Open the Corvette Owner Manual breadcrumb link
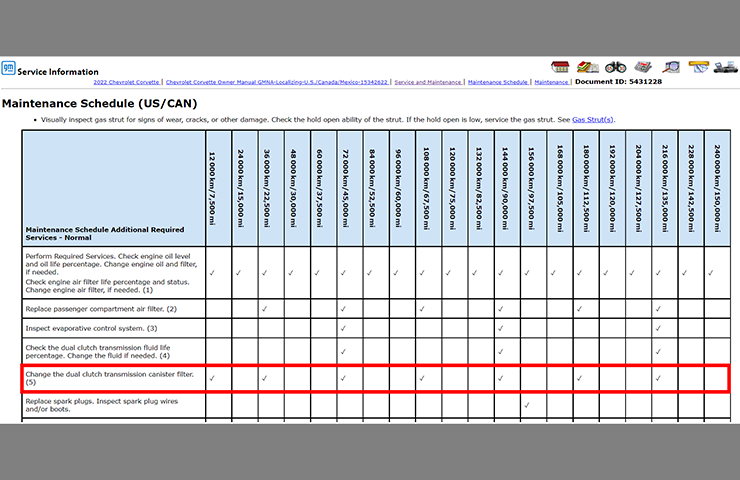 [x=277, y=82]
